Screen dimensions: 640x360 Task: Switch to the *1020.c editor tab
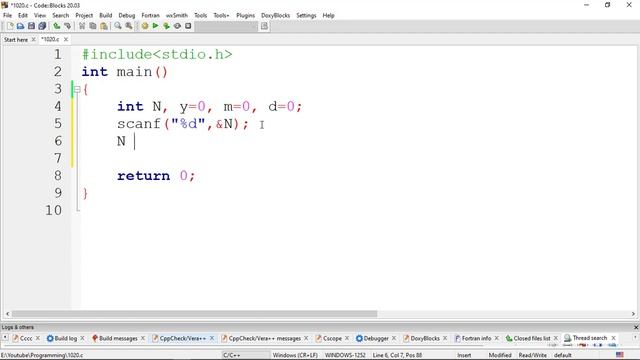pyautogui.click(x=50, y=40)
